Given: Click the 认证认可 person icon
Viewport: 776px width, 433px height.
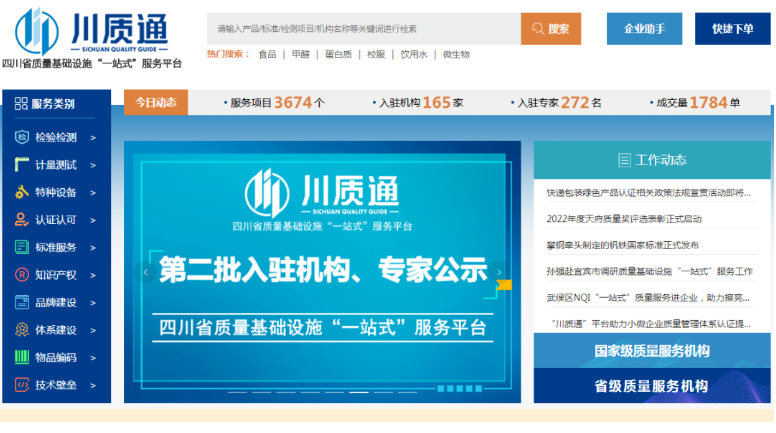Looking at the screenshot, I should pos(21,220).
